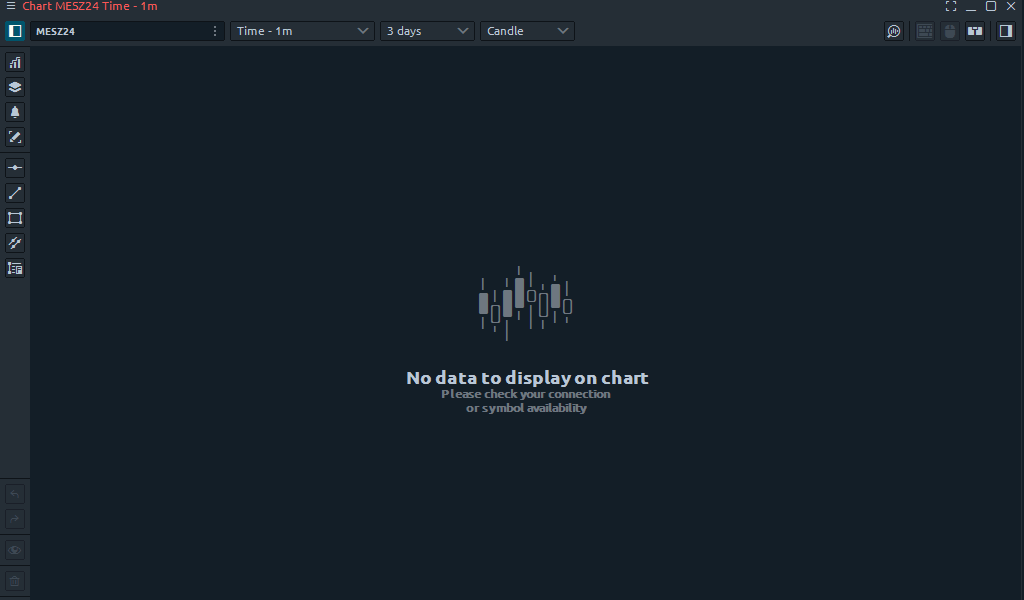Toggle the right sidebar panel button

click(1006, 31)
